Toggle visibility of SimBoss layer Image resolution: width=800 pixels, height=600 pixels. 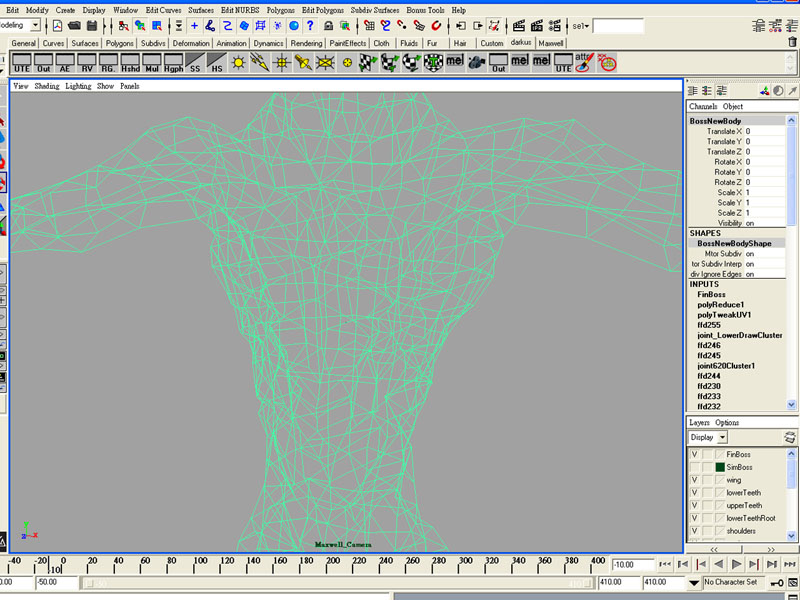694,467
